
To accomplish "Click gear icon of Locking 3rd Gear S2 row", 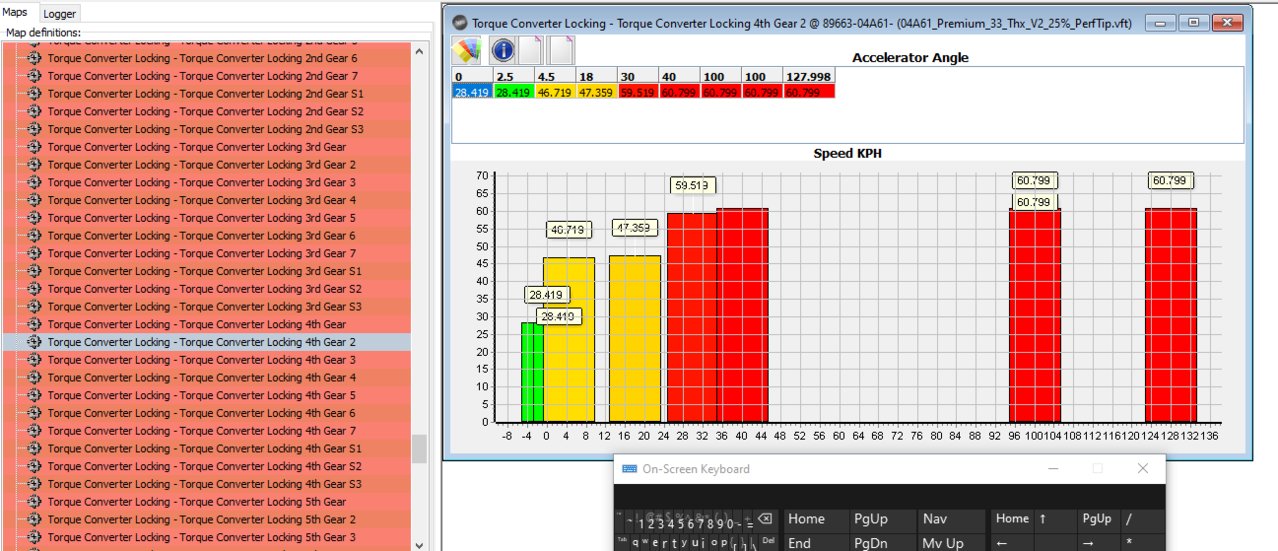I will tap(35, 289).
